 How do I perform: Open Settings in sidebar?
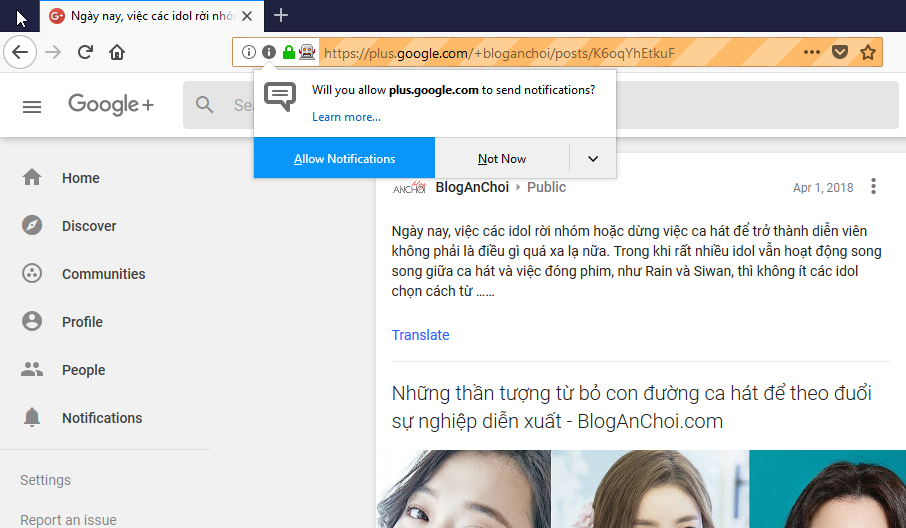(46, 480)
